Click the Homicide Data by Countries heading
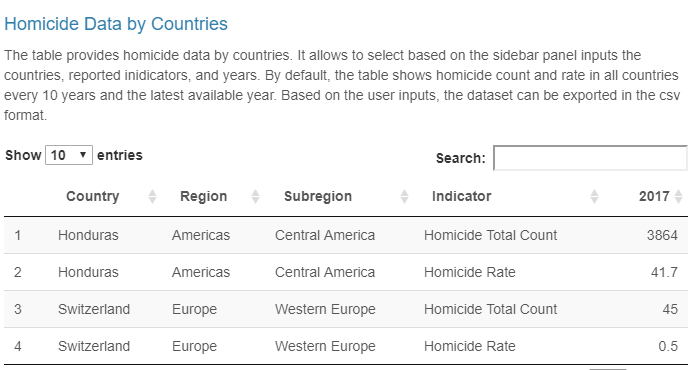Screen dimensions: 697x370 click(x=116, y=24)
